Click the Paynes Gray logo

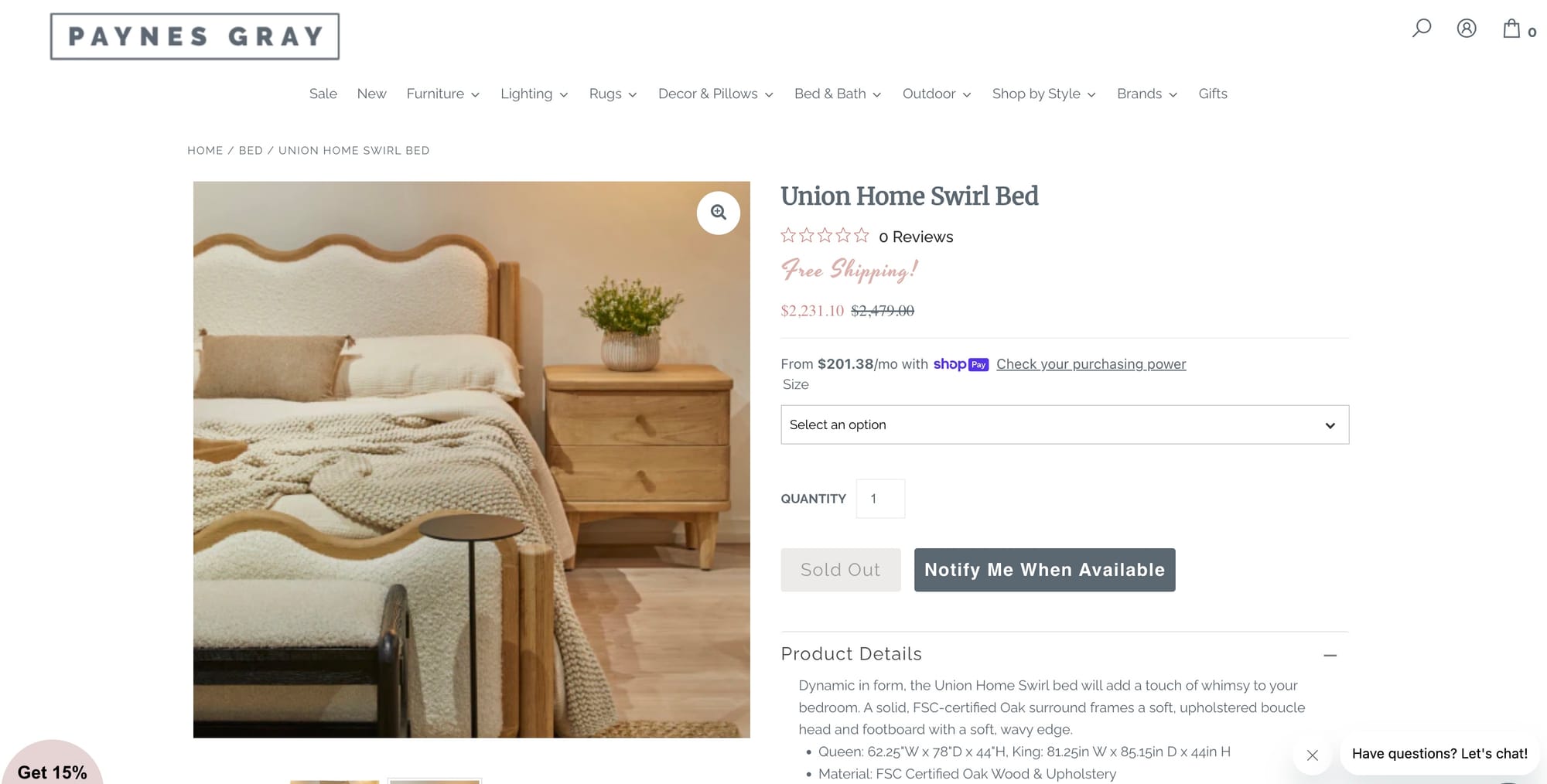pyautogui.click(x=195, y=36)
